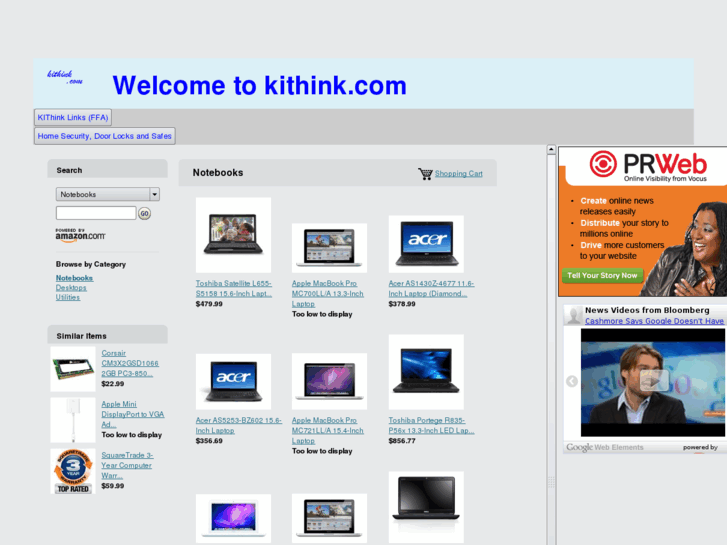Open Home Security, Door Locks and Safes
Viewport: 727px width, 545px height.
click(x=104, y=136)
